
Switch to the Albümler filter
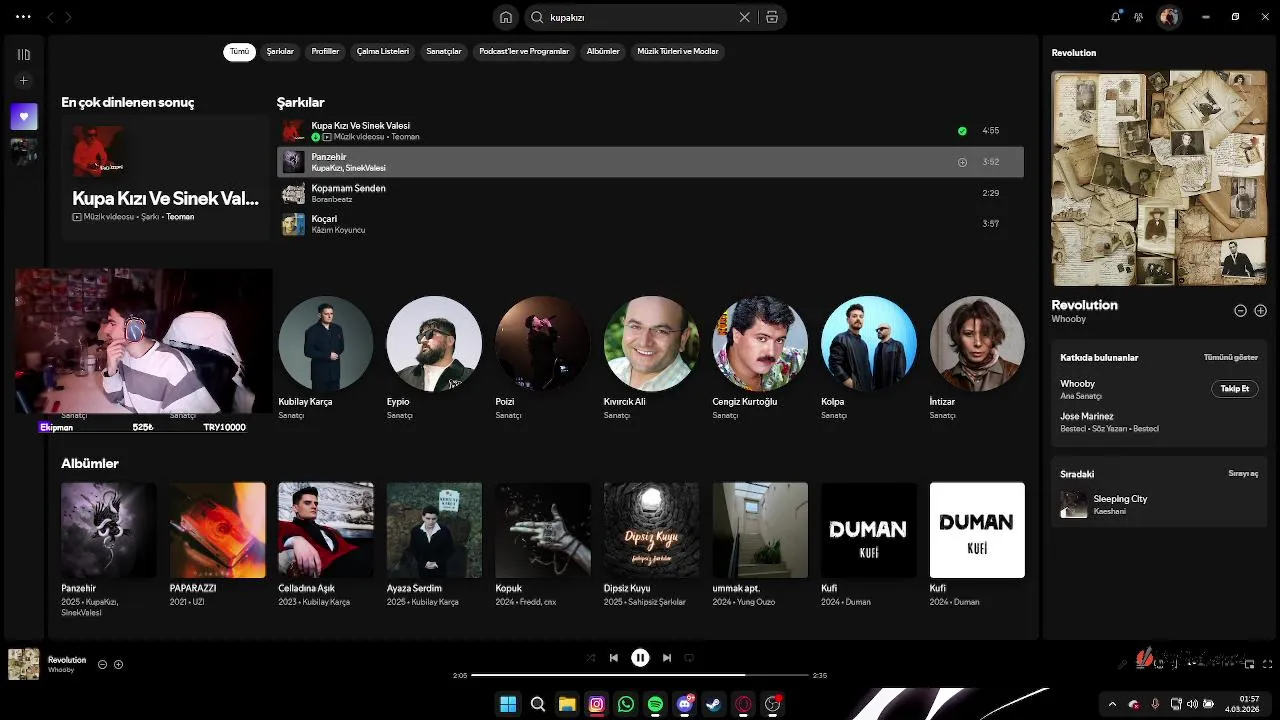pos(603,52)
